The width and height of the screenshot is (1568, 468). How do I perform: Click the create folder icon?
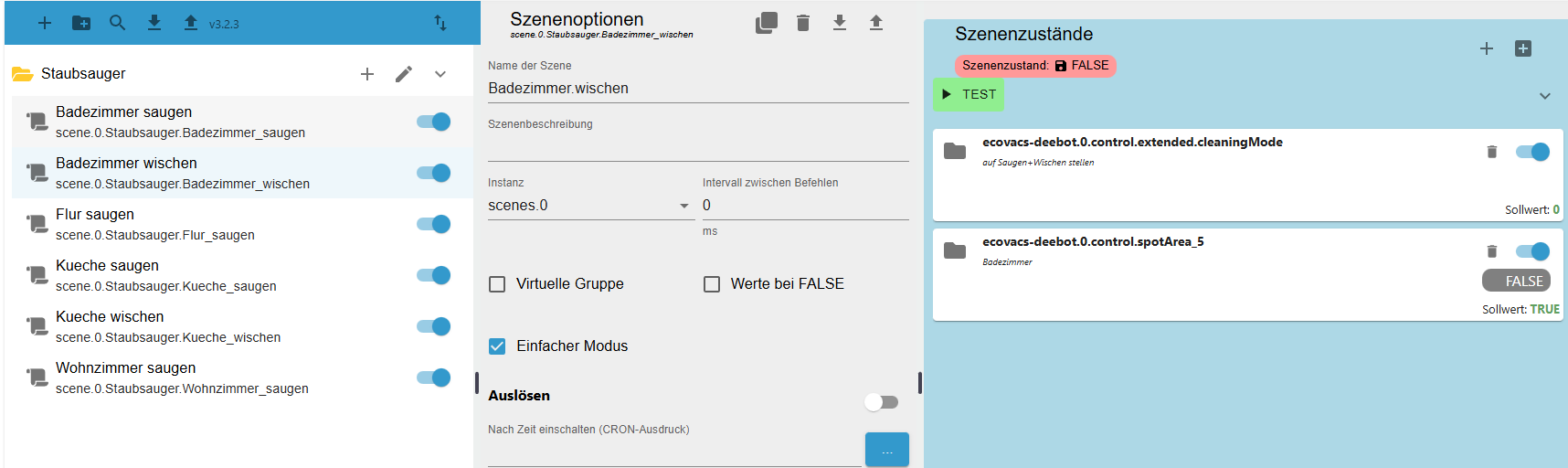coord(81,23)
